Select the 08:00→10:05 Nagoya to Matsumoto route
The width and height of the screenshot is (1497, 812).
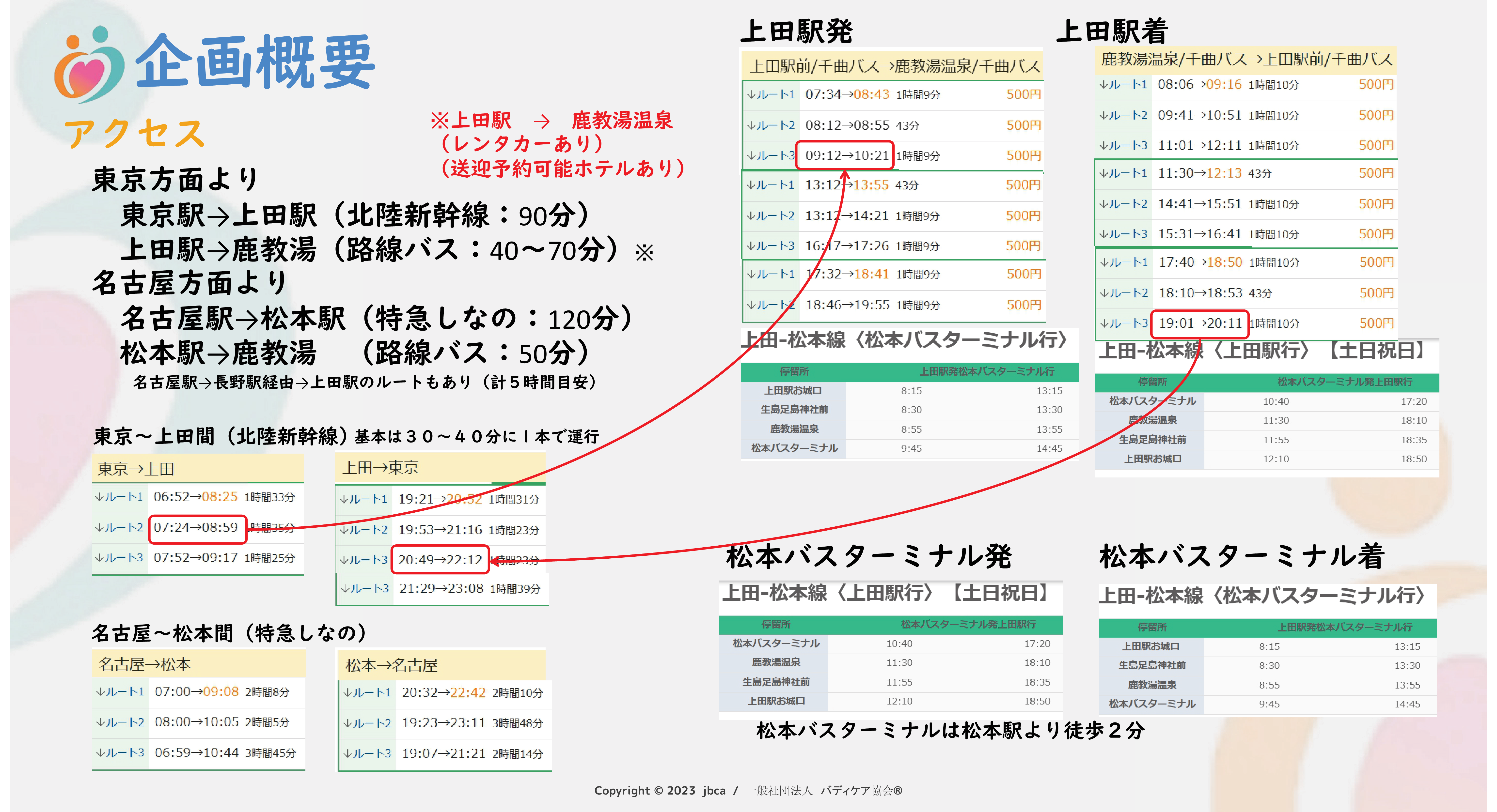coord(199,722)
